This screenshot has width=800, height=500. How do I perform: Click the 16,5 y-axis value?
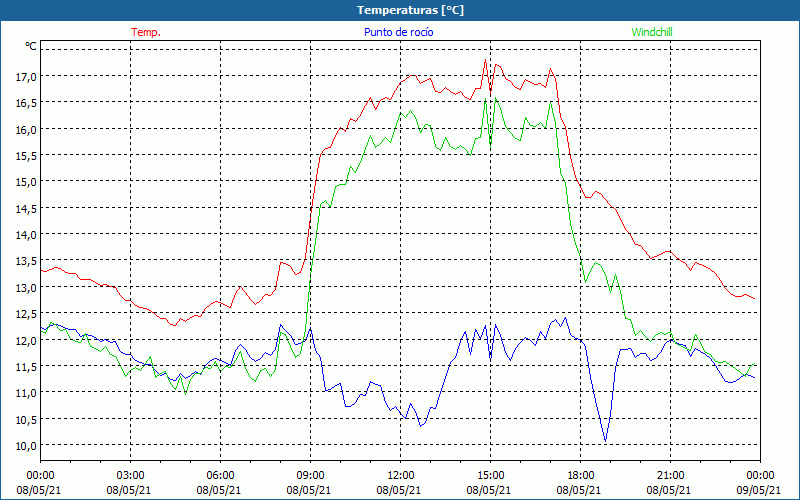(26, 103)
